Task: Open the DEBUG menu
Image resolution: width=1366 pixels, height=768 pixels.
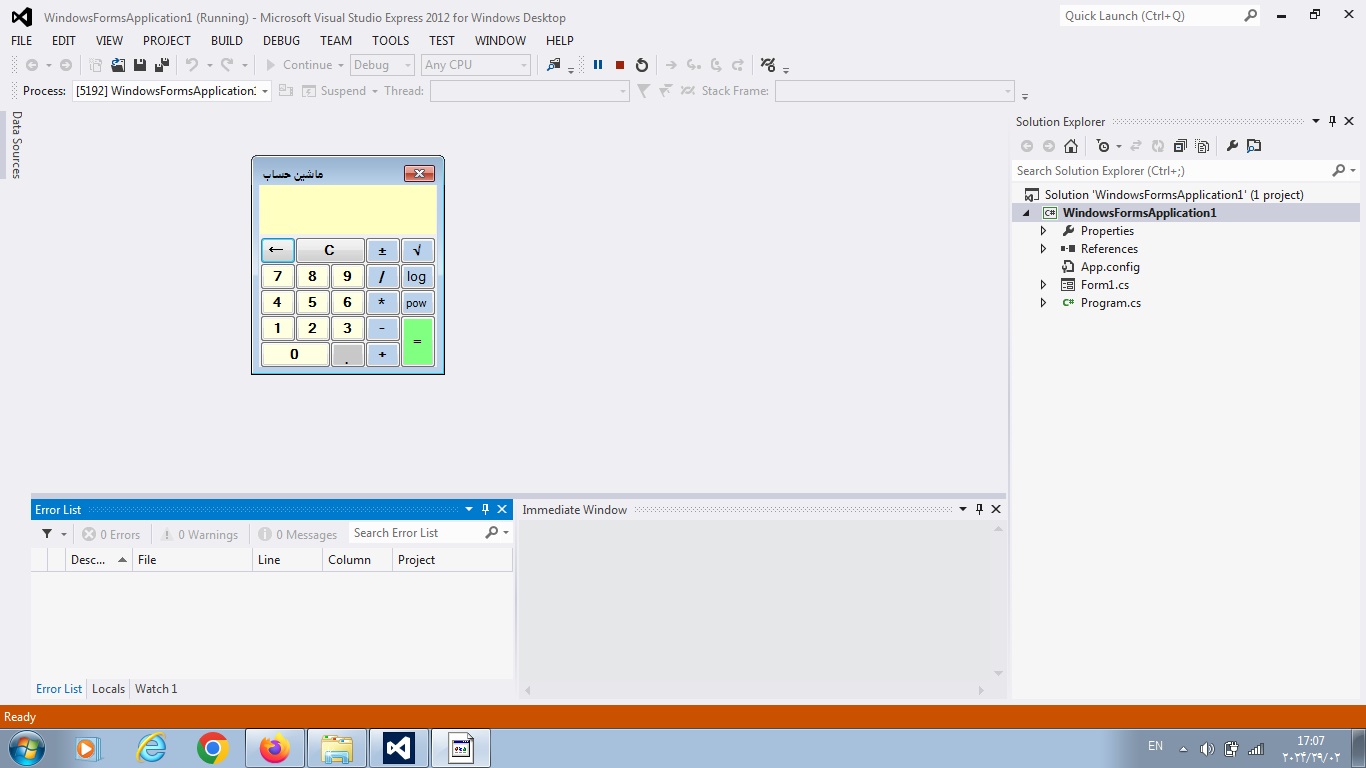Action: (x=281, y=41)
